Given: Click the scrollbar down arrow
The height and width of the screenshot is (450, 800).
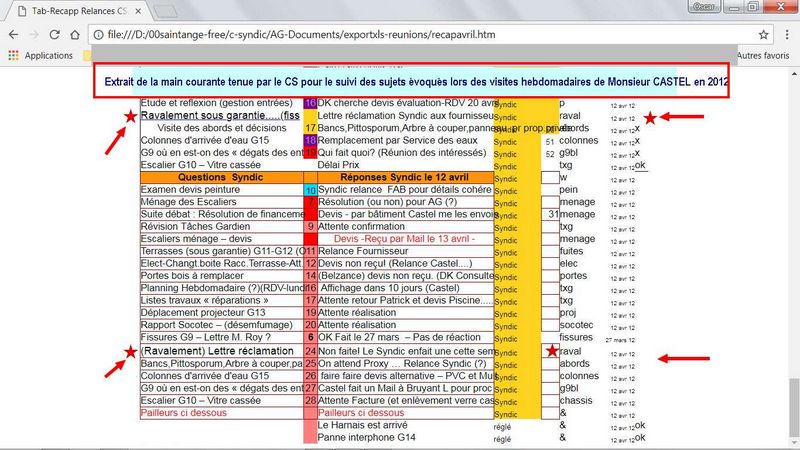Looking at the screenshot, I should coord(794,444).
